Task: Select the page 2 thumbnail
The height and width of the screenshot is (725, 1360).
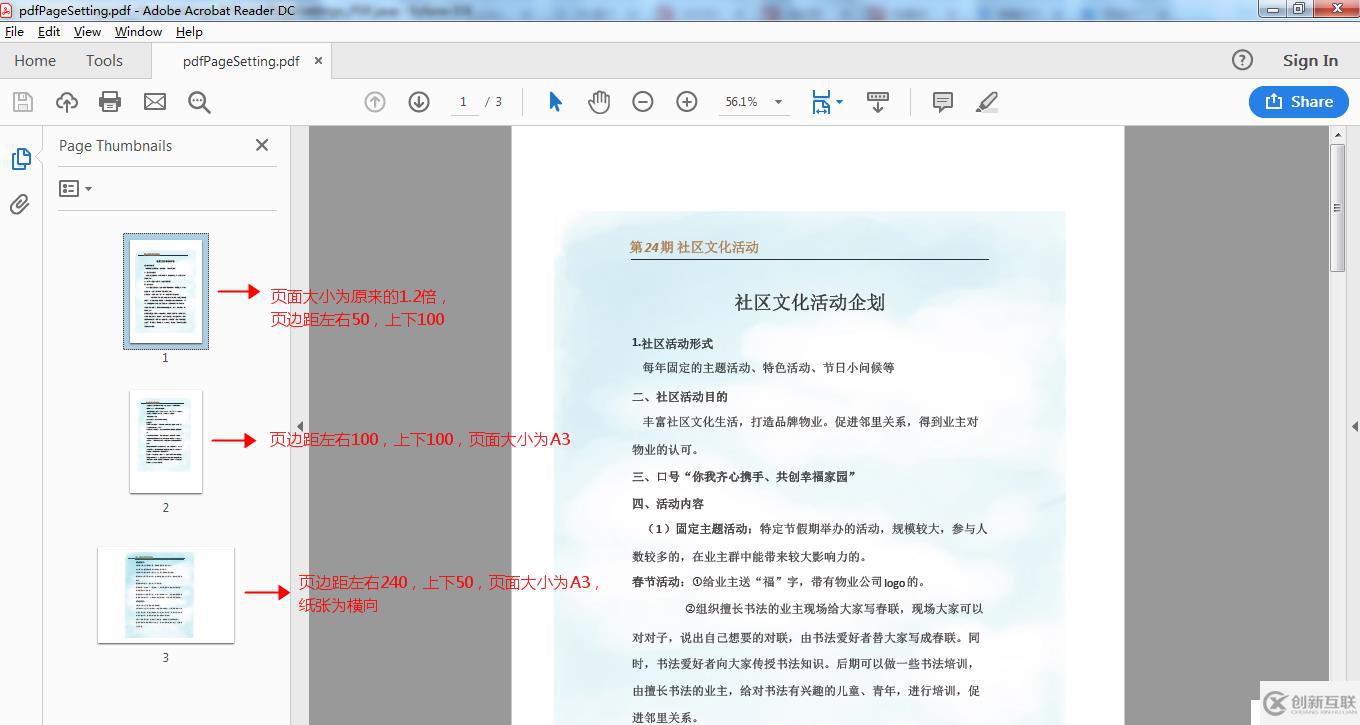Action: pyautogui.click(x=166, y=441)
